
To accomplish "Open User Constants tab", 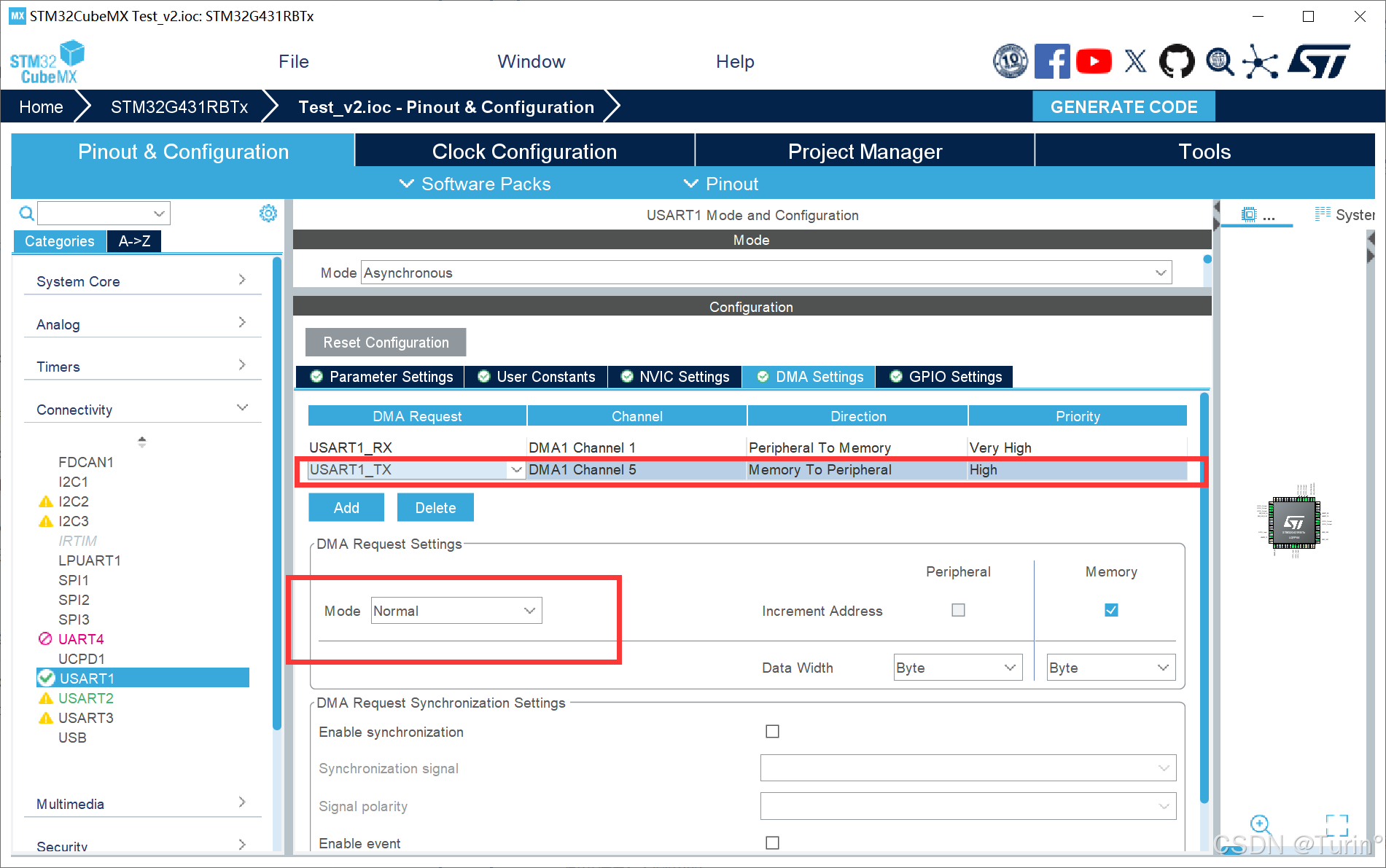I will (536, 377).
